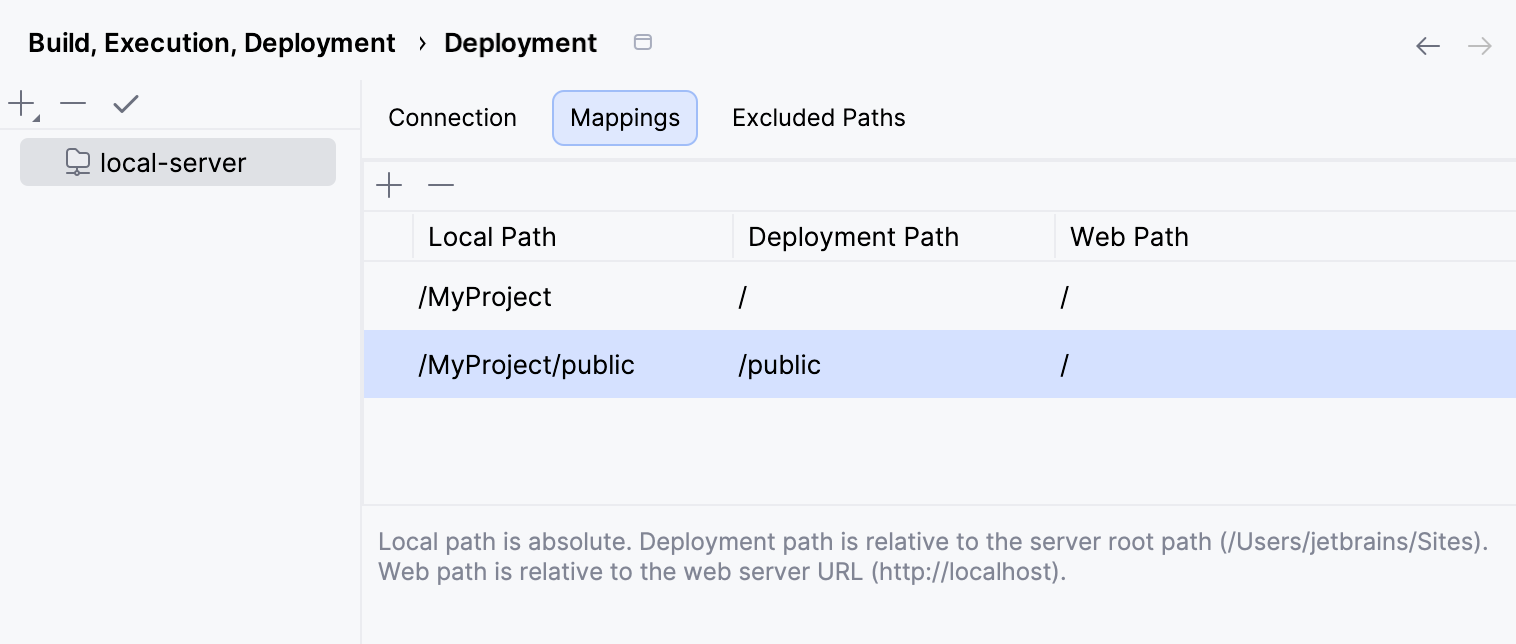1516x644 pixels.
Task: Click the dialog icon next to Deployment title
Action: click(642, 43)
